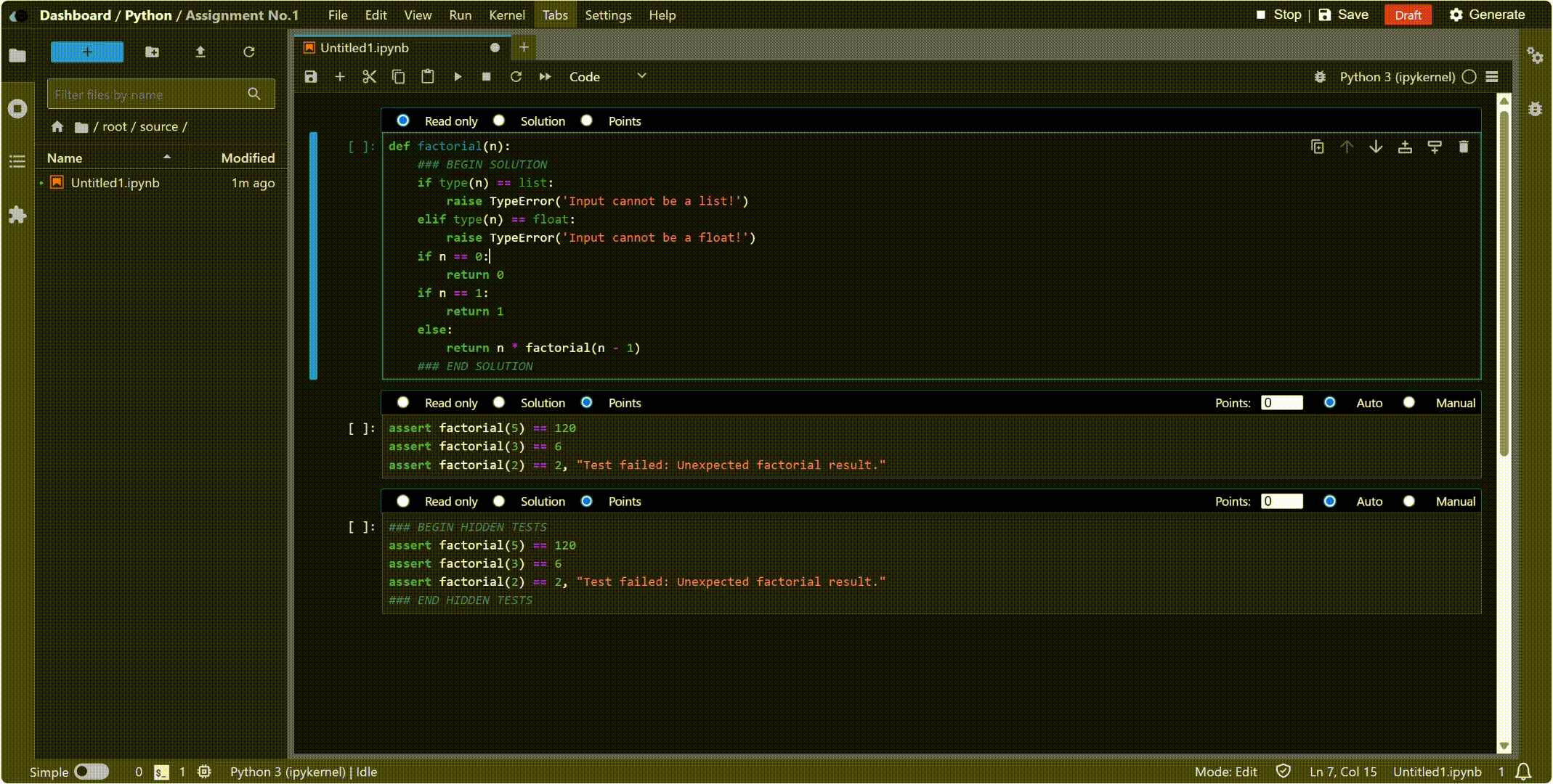Choose Auto grading for the hidden tests cell
The image size is (1553, 784).
click(1330, 501)
